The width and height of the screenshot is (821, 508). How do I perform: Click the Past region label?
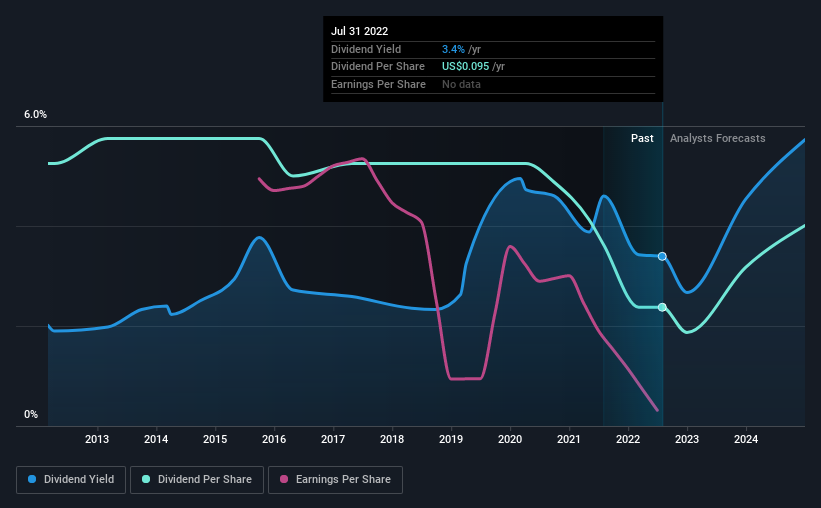coord(642,138)
